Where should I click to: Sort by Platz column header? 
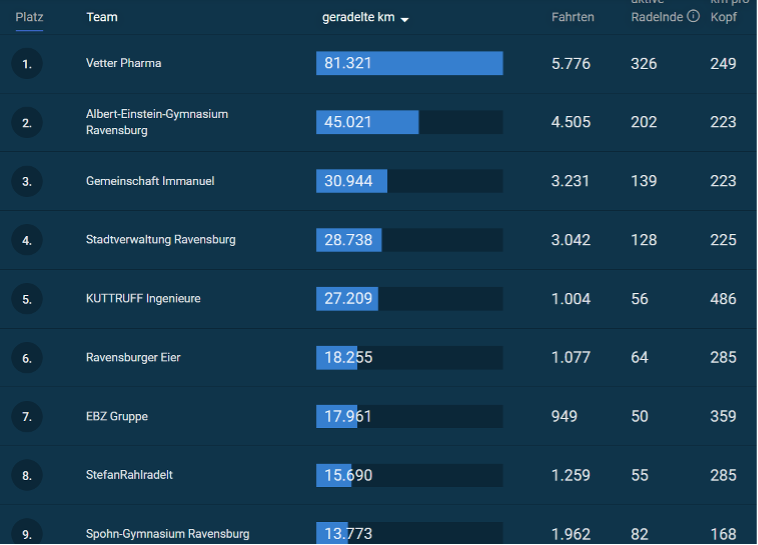[x=29, y=17]
